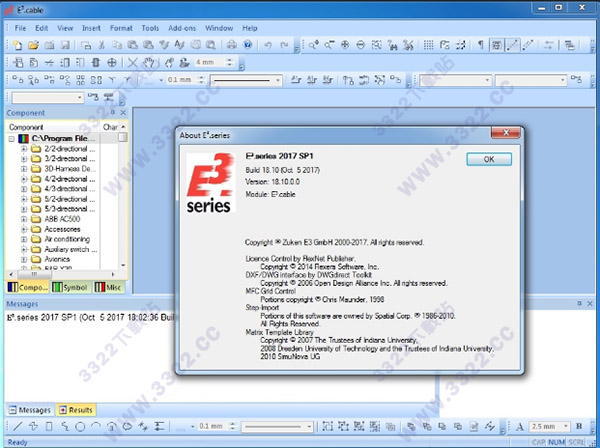Click the Undo arrow icon
The image size is (600, 448).
point(268,45)
